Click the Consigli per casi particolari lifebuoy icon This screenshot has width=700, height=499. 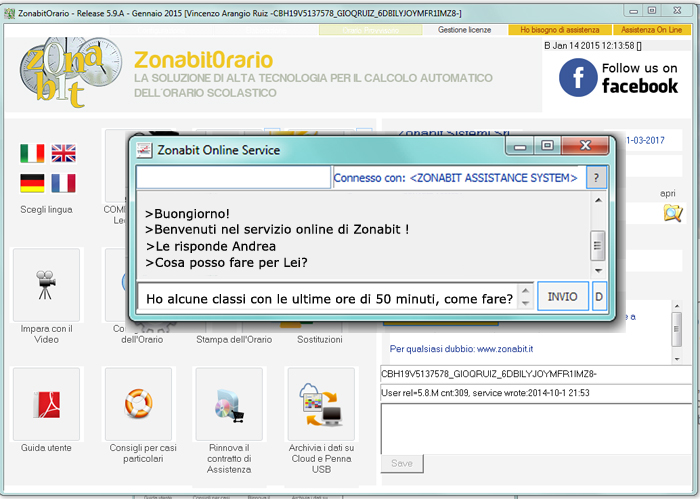(x=138, y=403)
